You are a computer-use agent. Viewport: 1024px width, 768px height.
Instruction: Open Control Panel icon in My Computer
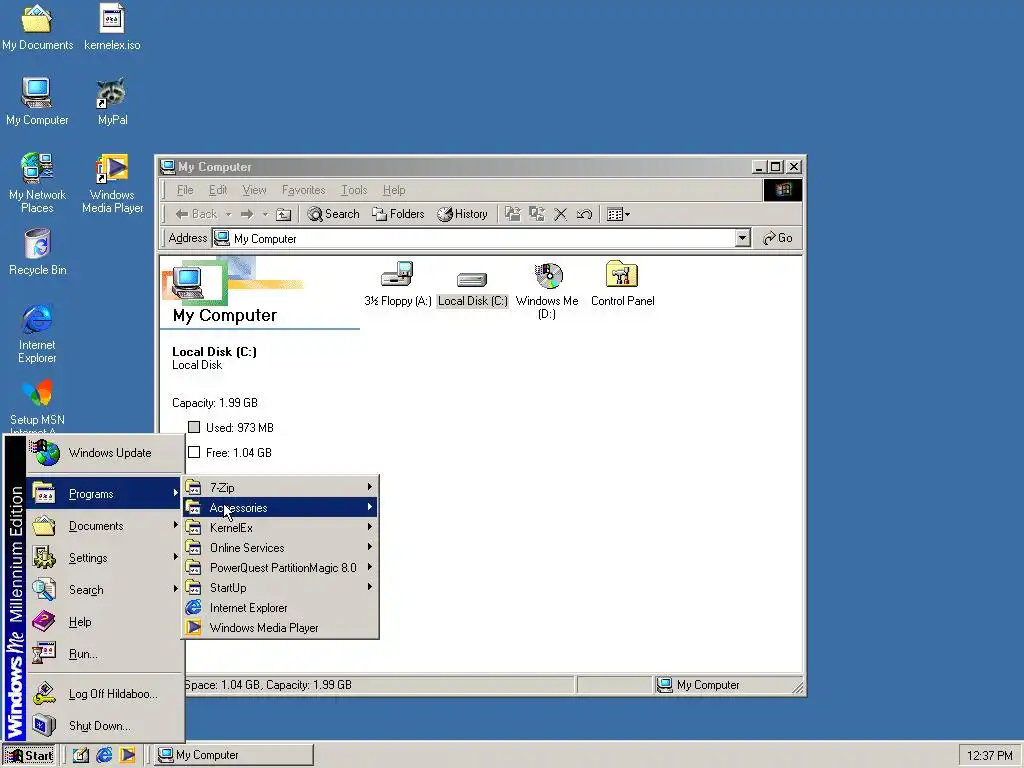[622, 284]
